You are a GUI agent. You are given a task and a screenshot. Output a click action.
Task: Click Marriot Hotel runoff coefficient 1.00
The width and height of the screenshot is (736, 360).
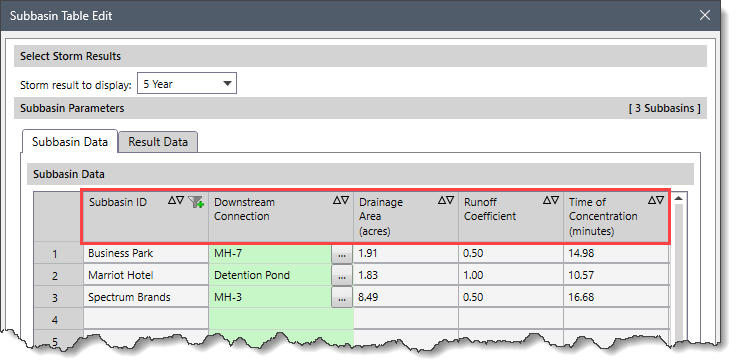[x=511, y=276]
